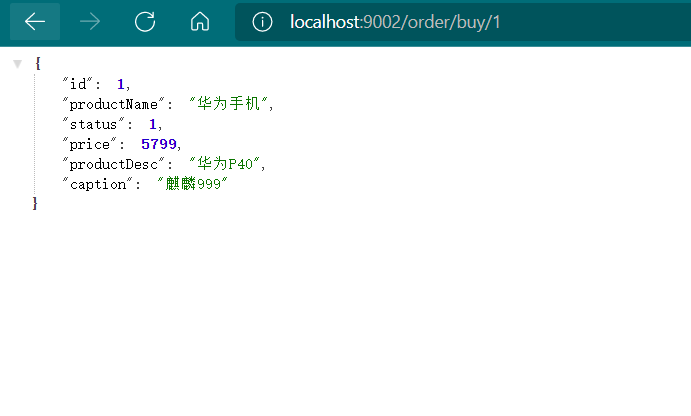This screenshot has width=691, height=416.
Task: Select the productDesc value 华为P40
Action: click(x=224, y=164)
